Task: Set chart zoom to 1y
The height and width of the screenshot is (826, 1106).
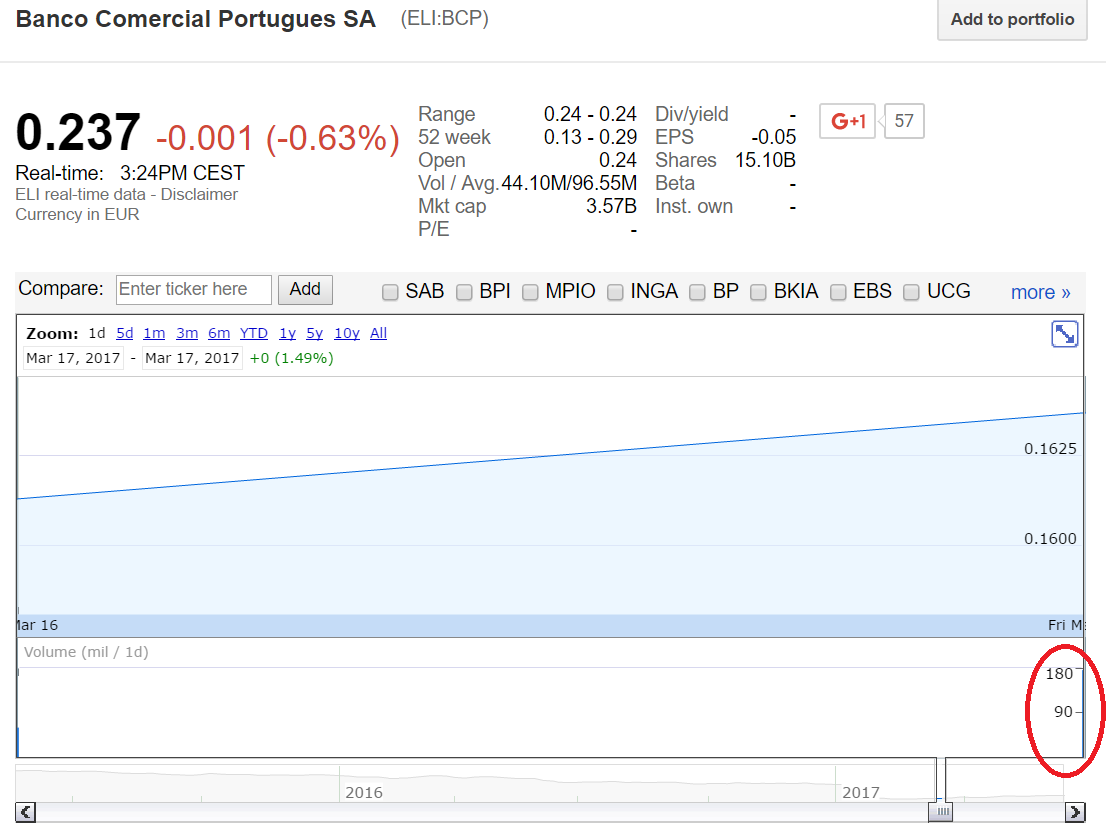Action: click(287, 333)
